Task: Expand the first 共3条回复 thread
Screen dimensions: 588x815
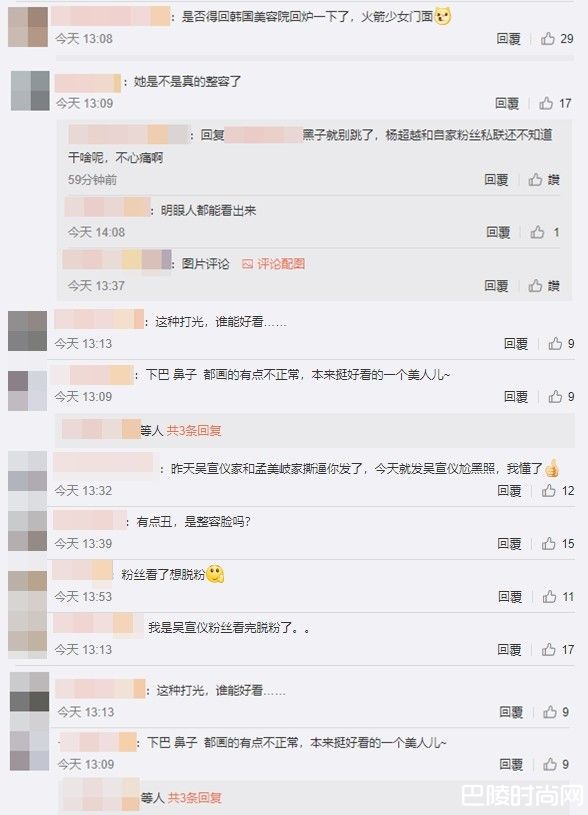Action: (194, 430)
